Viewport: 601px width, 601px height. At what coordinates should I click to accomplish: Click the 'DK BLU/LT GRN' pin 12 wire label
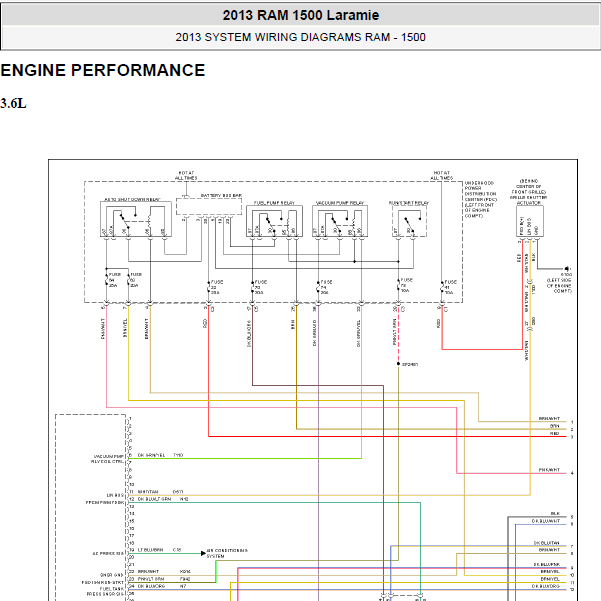(154, 499)
